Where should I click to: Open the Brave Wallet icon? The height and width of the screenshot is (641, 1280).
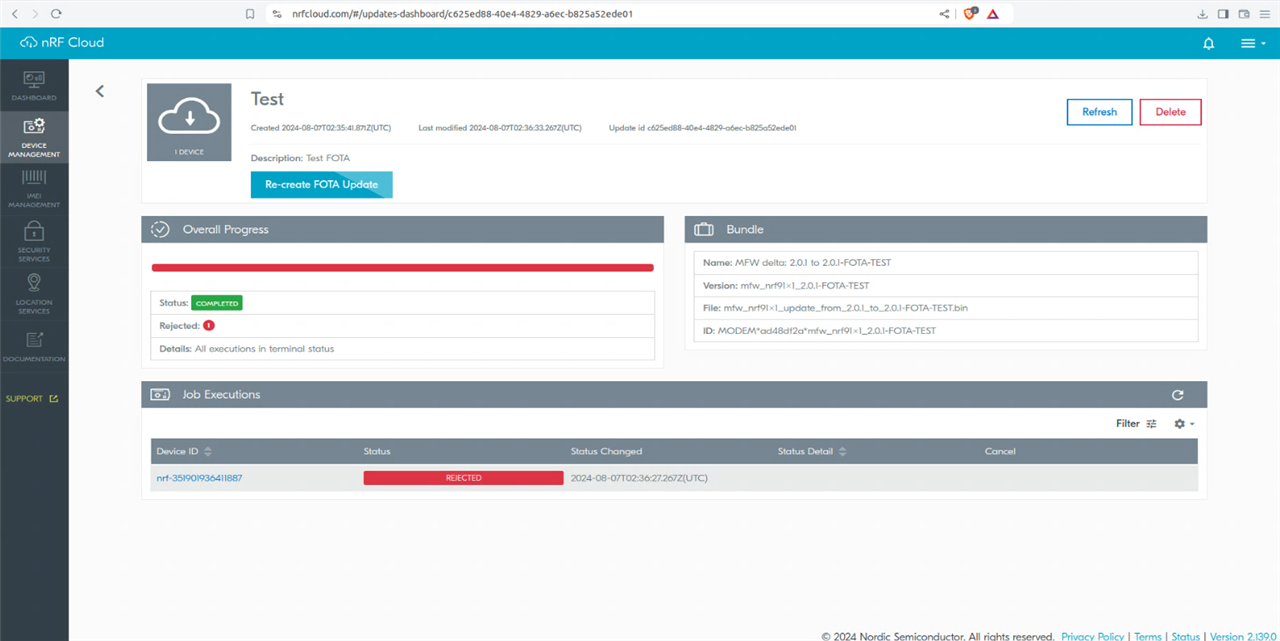1244,14
